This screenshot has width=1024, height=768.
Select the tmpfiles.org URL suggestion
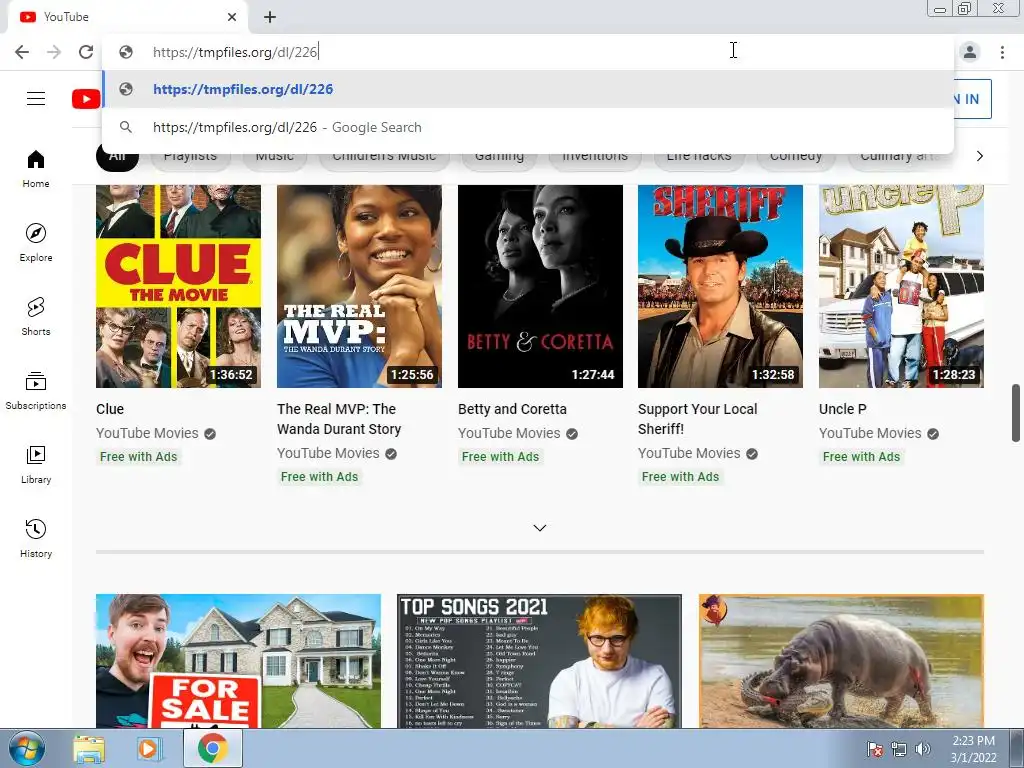[x=528, y=89]
